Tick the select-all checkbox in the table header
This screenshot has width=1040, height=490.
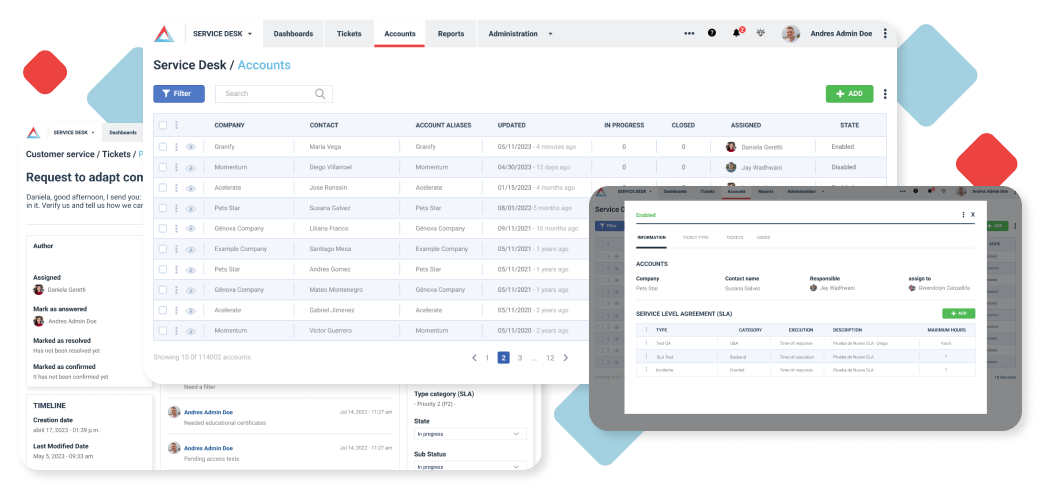pyautogui.click(x=163, y=125)
